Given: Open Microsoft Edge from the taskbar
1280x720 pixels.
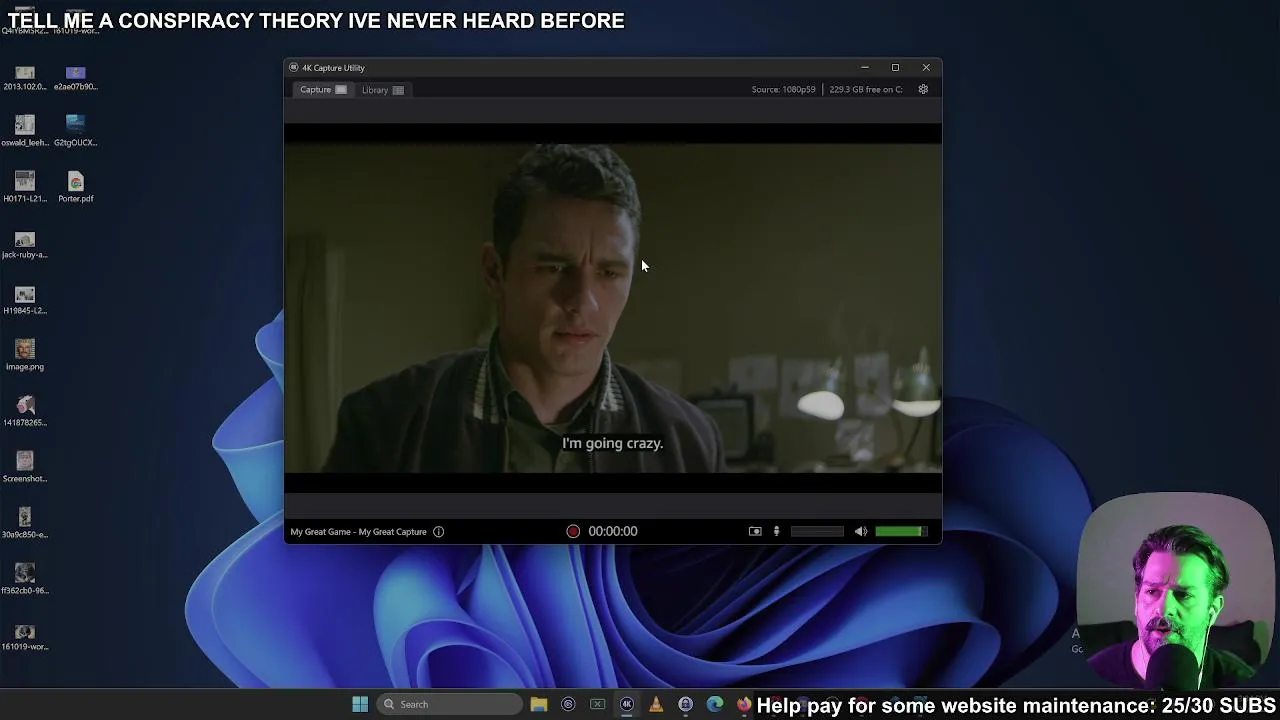Looking at the screenshot, I should click(715, 704).
